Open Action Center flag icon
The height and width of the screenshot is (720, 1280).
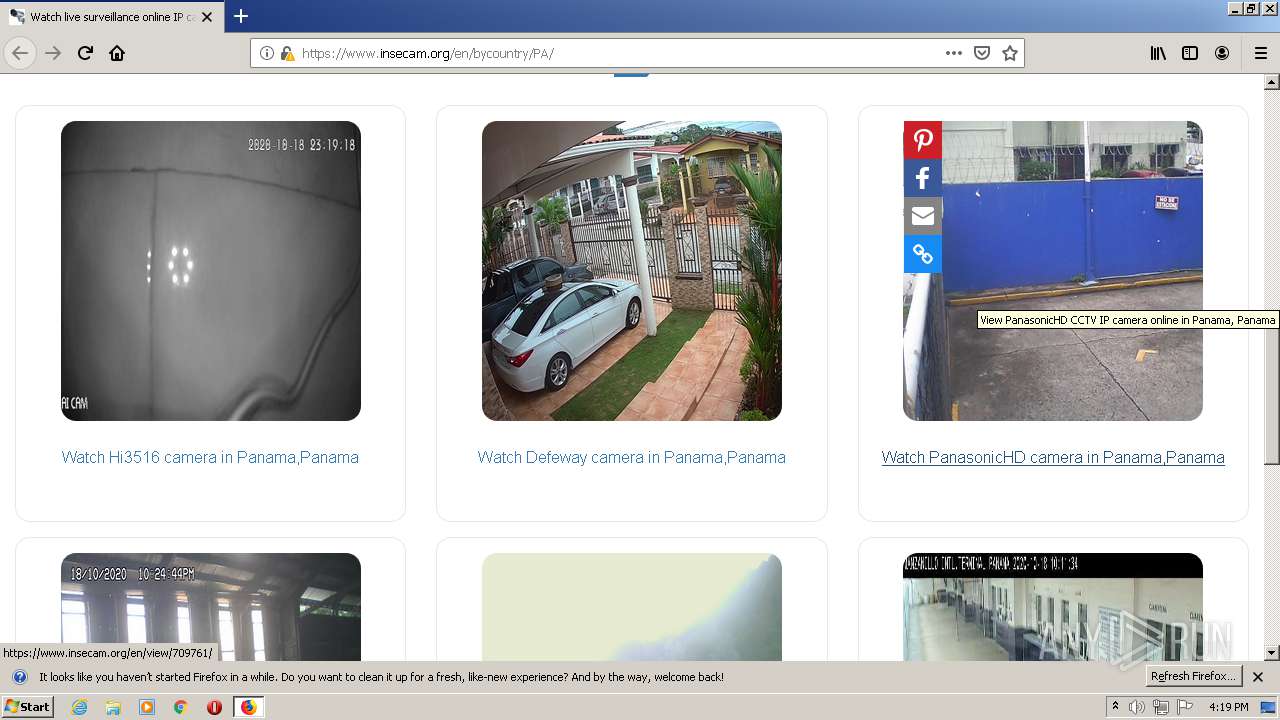coord(1185,707)
